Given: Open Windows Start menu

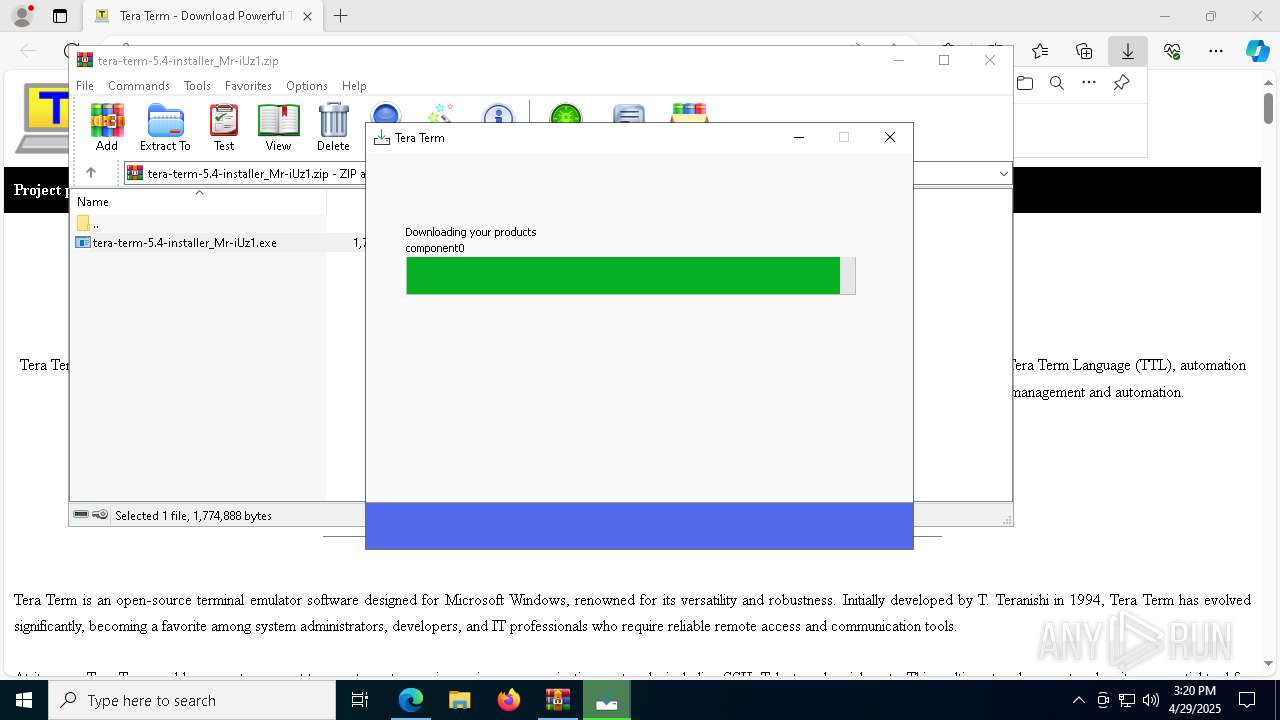Looking at the screenshot, I should [x=23, y=701].
